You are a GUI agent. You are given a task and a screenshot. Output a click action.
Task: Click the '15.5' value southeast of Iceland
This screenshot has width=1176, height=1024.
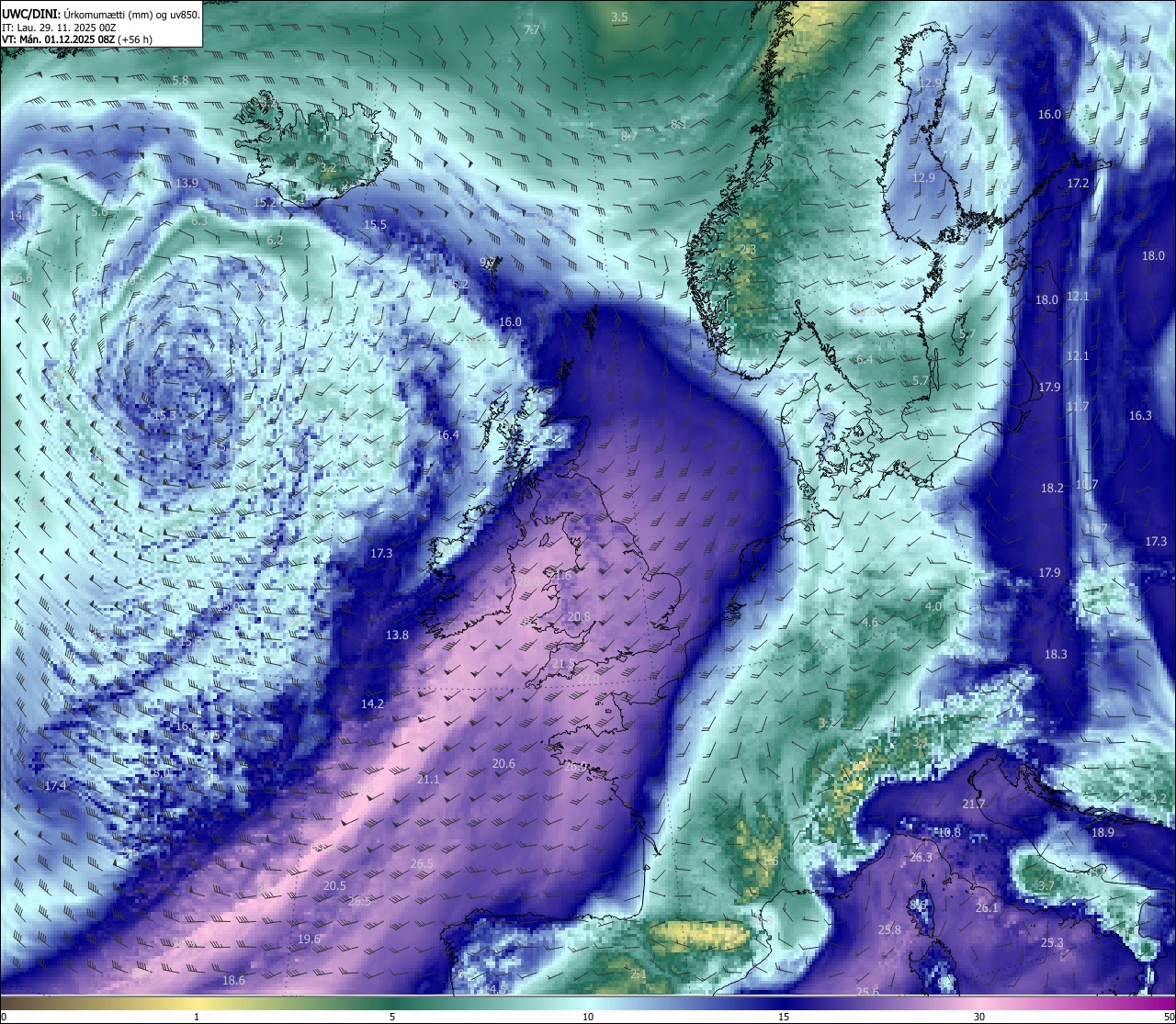click(x=375, y=224)
